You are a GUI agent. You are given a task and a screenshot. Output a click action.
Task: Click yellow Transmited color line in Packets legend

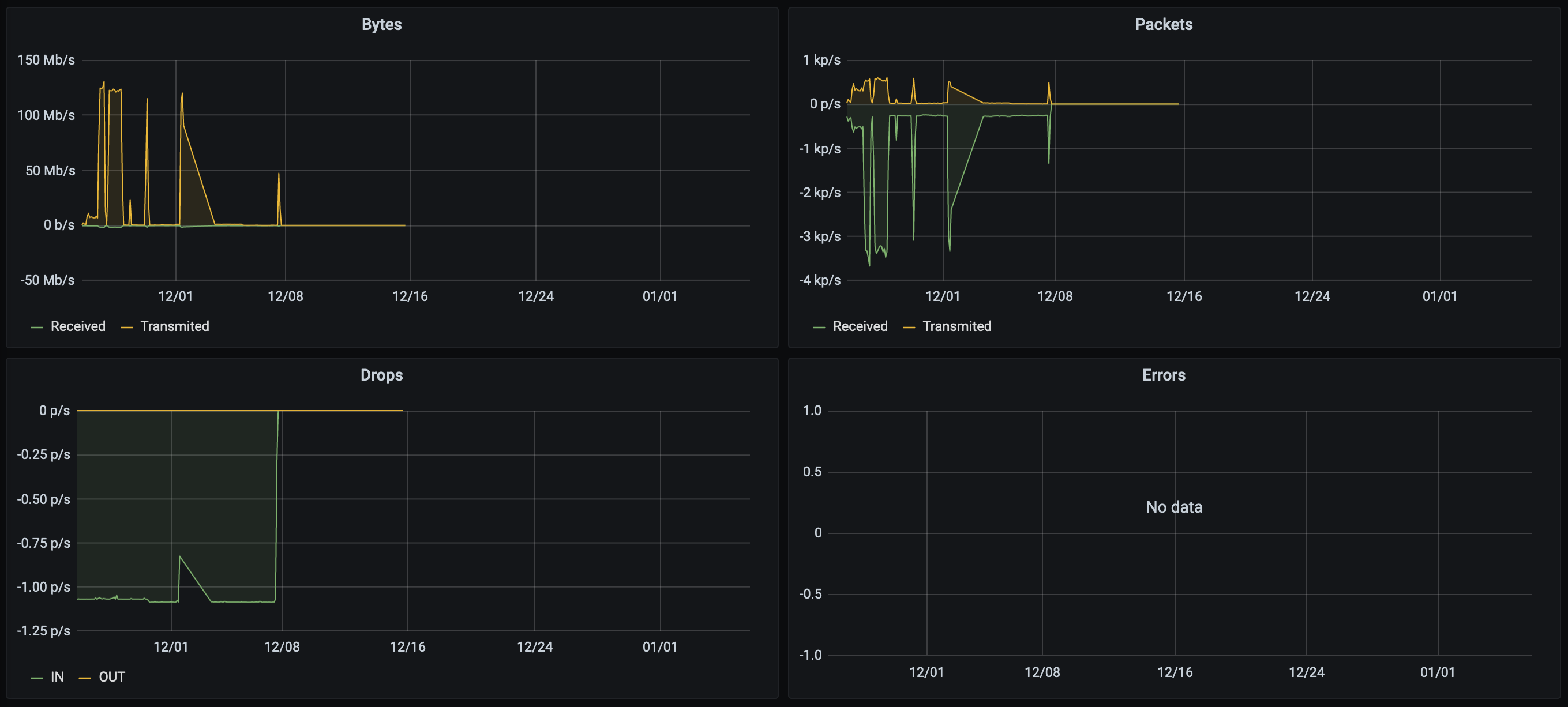click(909, 328)
